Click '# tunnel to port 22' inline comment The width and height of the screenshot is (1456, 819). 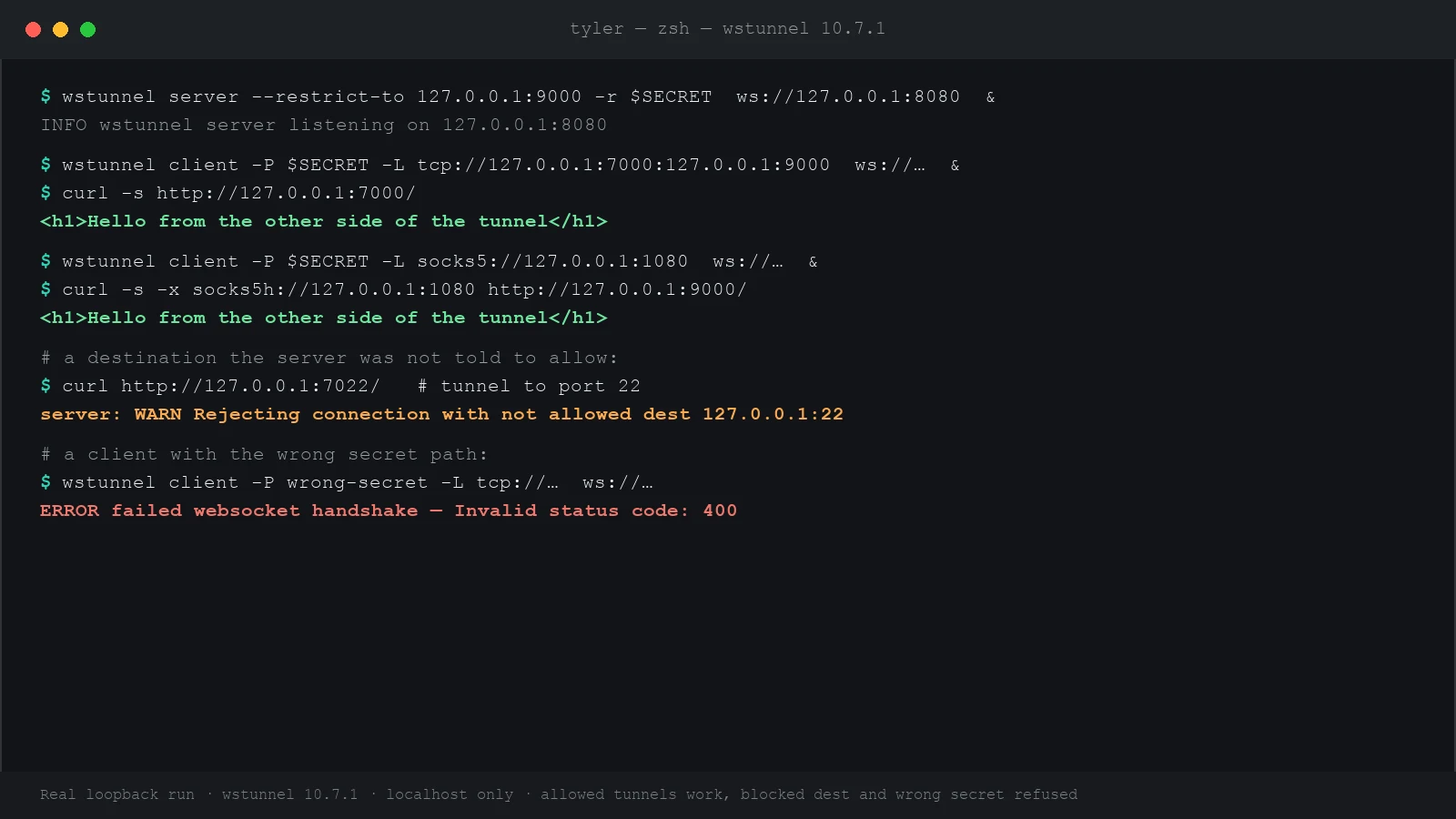(529, 386)
